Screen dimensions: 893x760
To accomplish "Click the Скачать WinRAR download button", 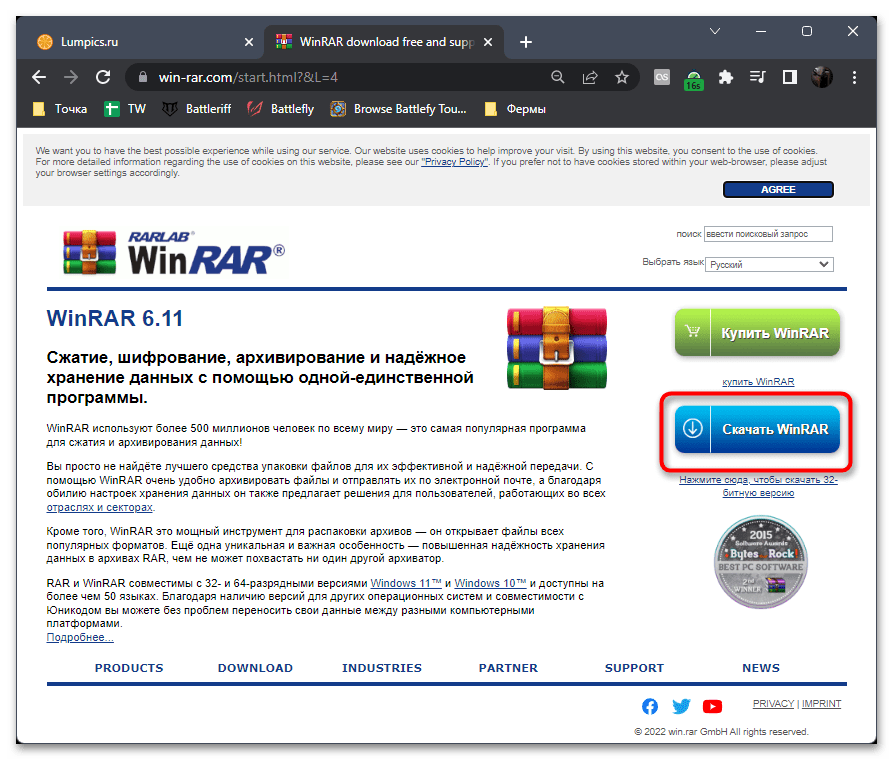I will pyautogui.click(x=757, y=429).
